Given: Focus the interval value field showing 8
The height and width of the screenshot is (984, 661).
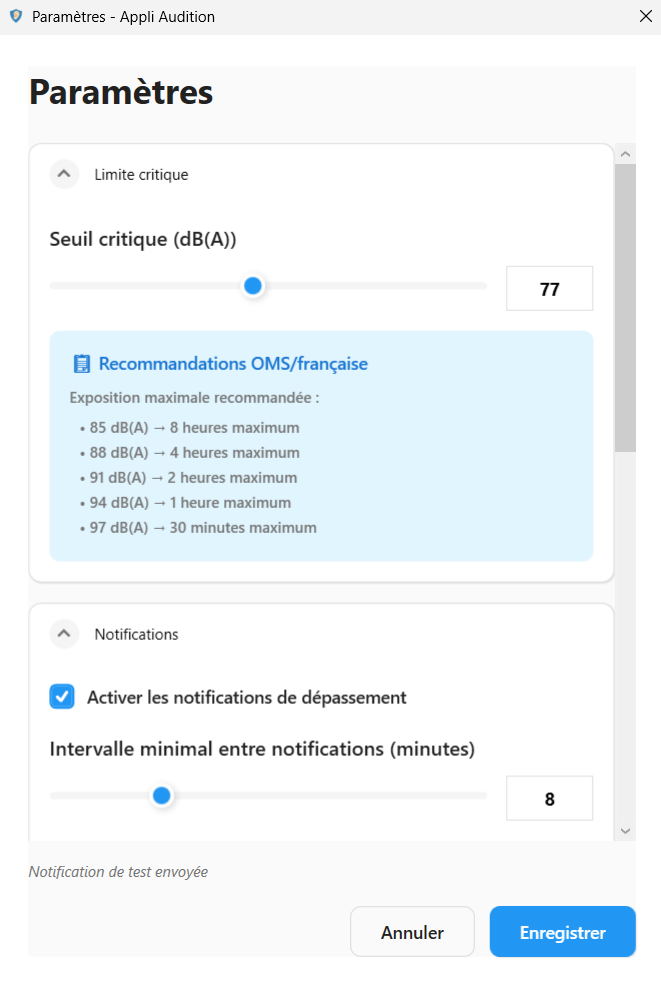Looking at the screenshot, I should 549,799.
